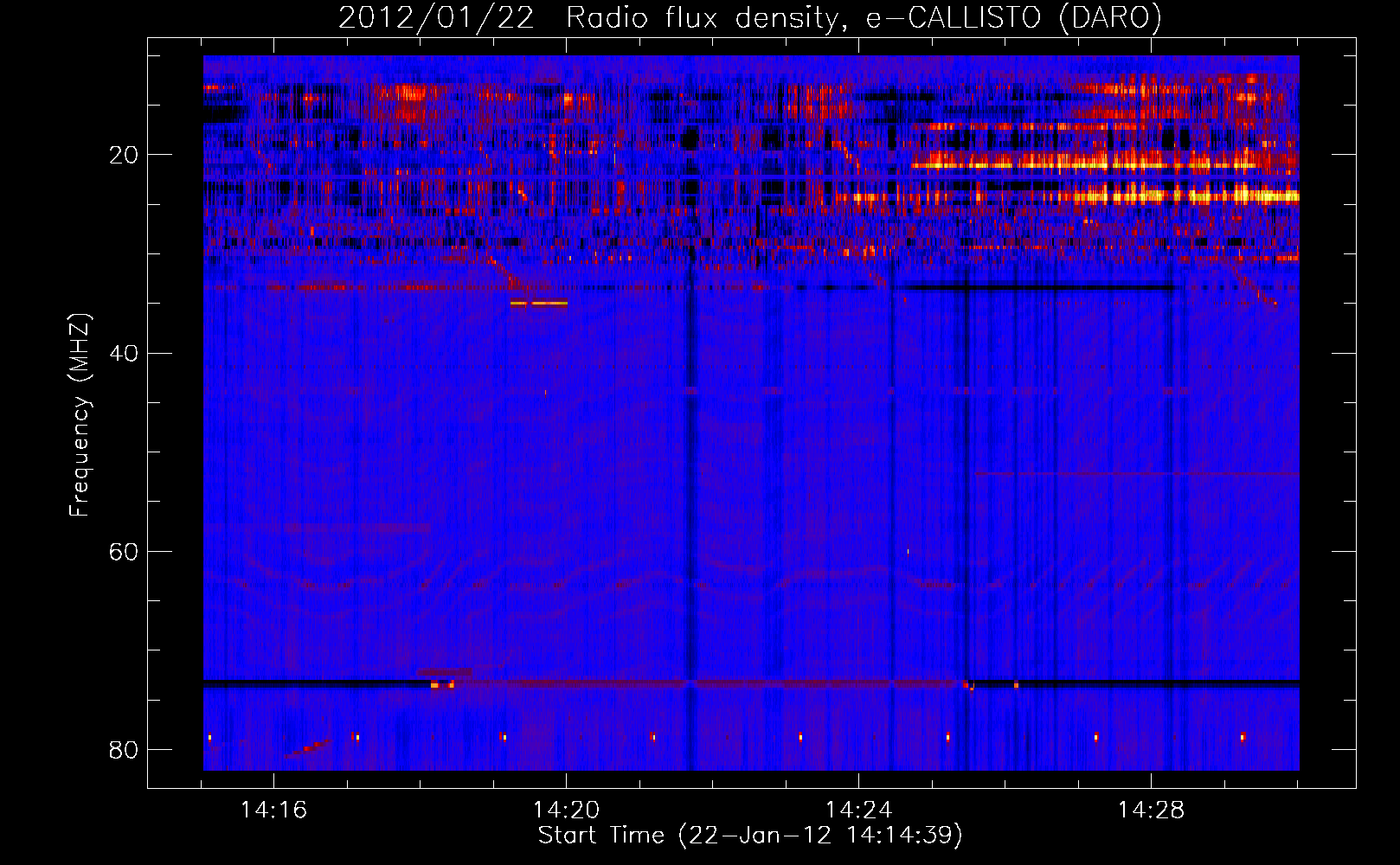
Task: Click the 'Start Time (22-Jan-12 14:14:39)' label
Action: click(750, 836)
